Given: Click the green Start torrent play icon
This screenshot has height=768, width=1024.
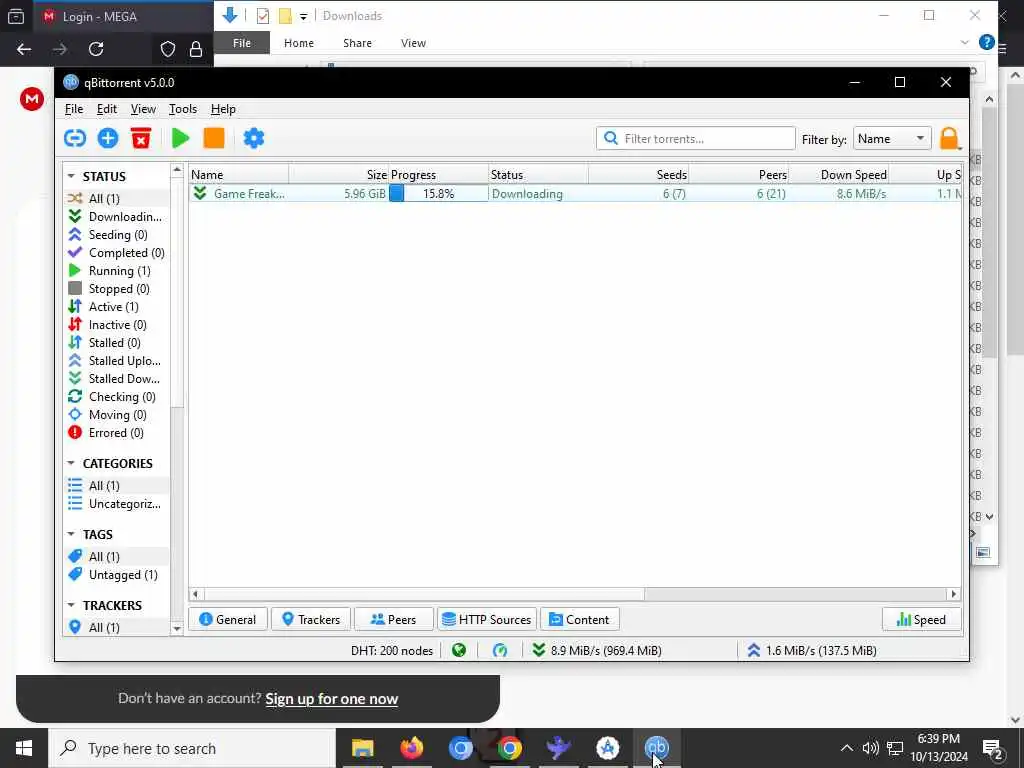Looking at the screenshot, I should tap(180, 138).
